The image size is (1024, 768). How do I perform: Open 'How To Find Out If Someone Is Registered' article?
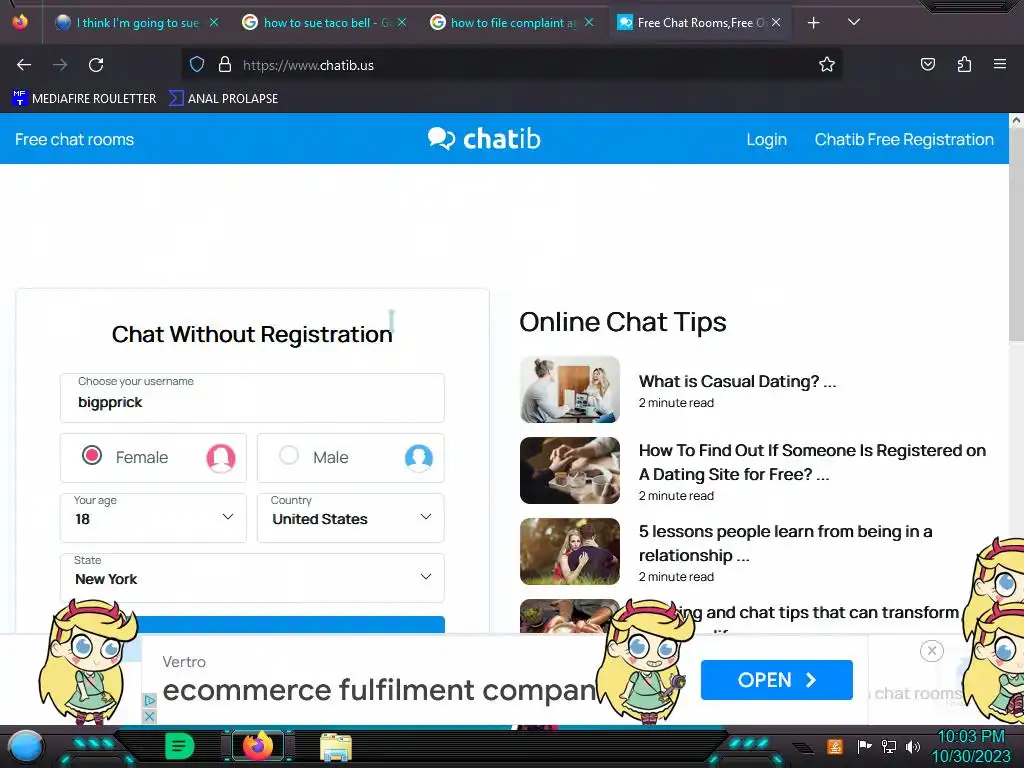click(x=812, y=462)
